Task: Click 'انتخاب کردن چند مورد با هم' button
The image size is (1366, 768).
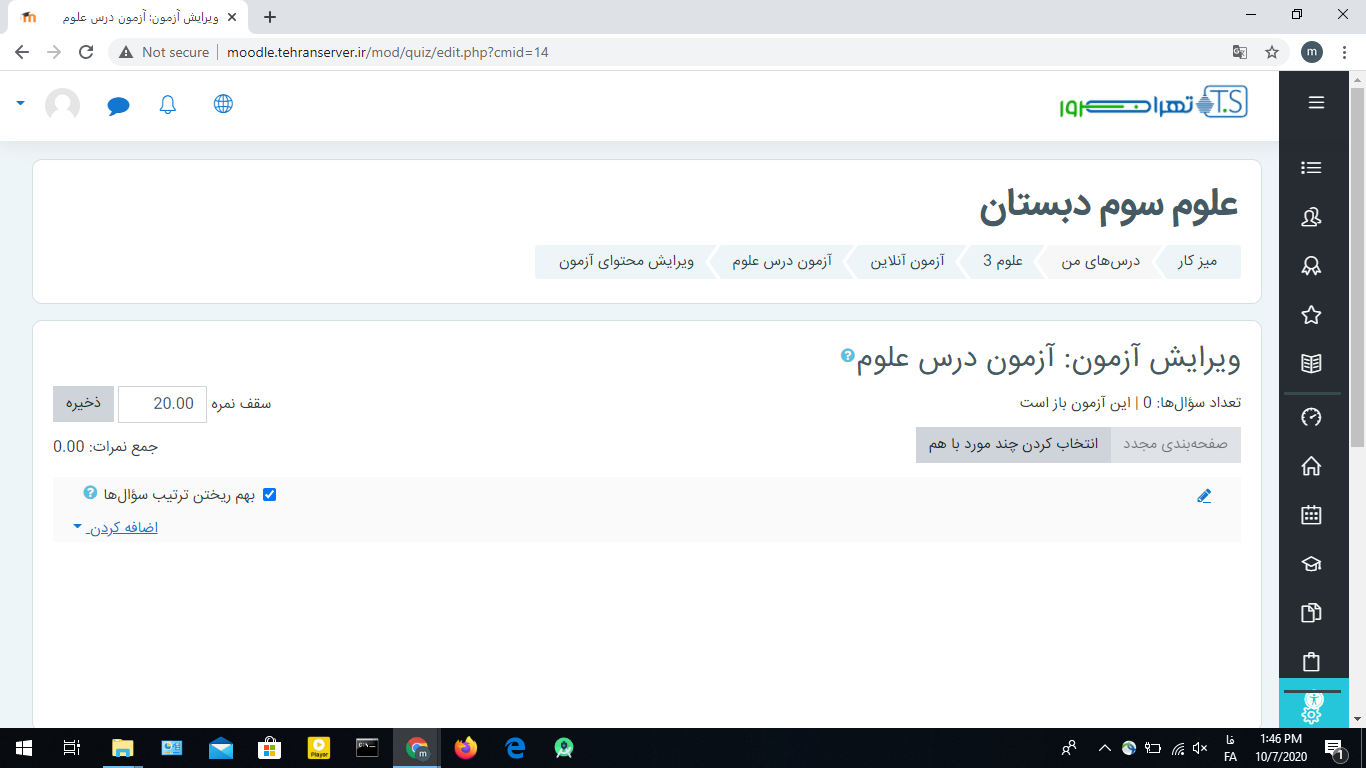Action: click(x=1013, y=444)
